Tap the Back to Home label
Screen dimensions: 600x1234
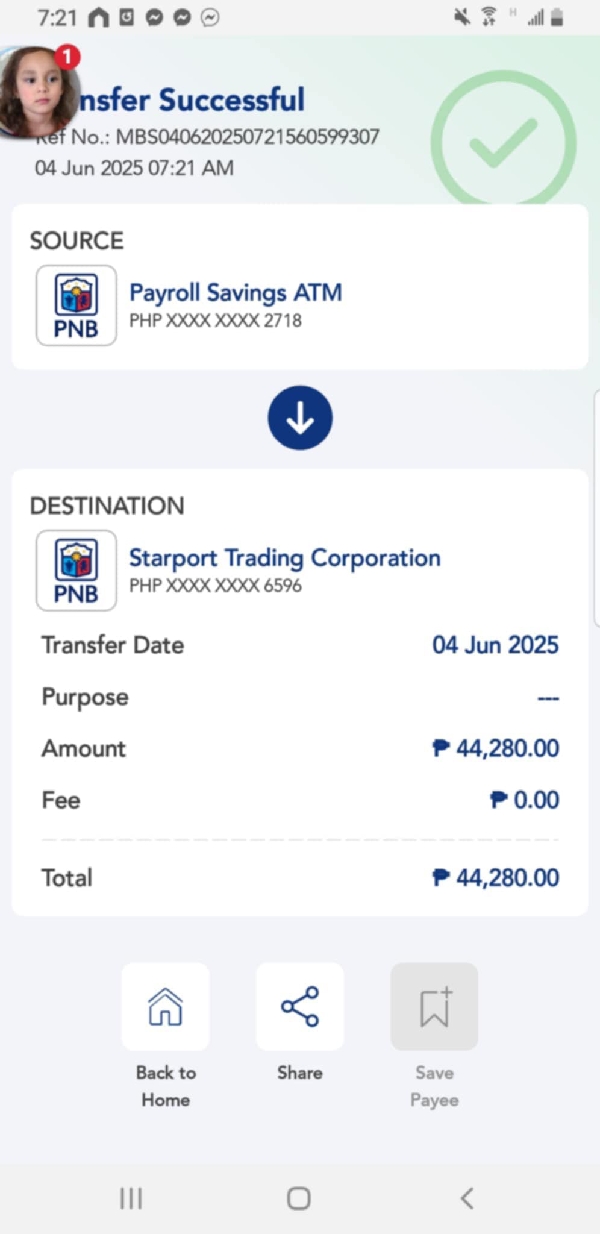[x=165, y=1086]
